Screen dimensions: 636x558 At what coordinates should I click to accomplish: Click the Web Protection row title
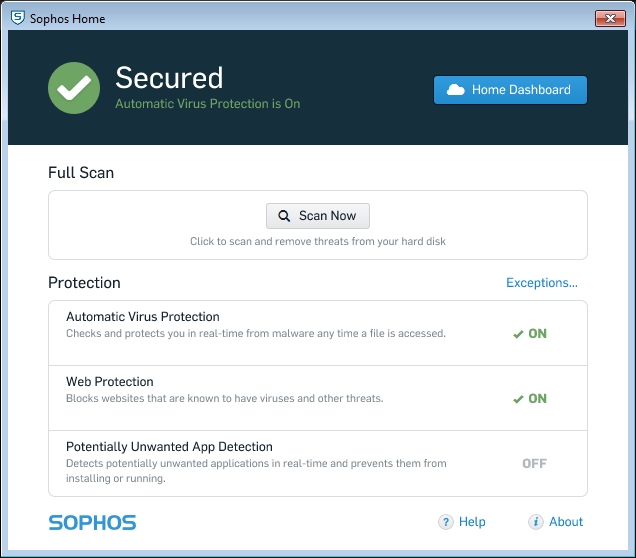tap(110, 382)
